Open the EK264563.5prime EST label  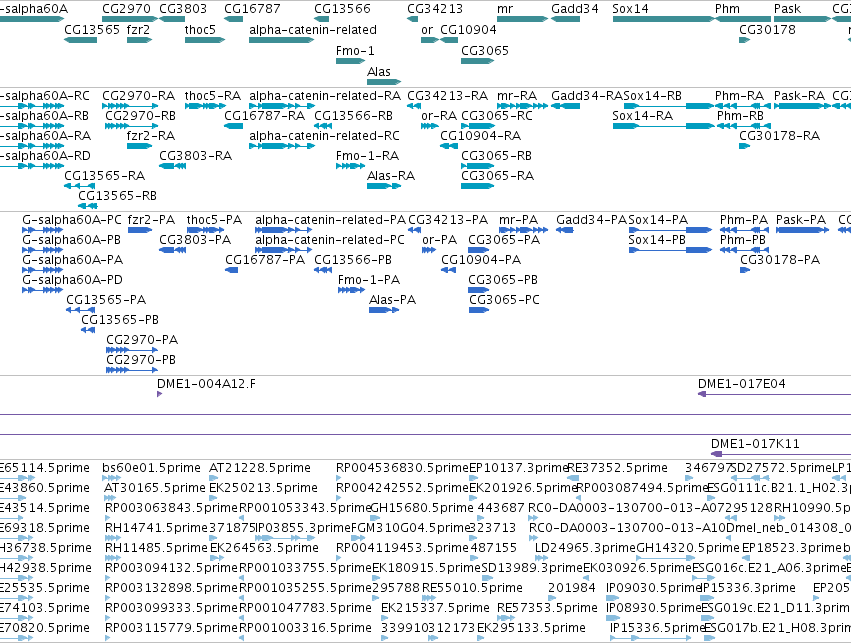pos(264,548)
